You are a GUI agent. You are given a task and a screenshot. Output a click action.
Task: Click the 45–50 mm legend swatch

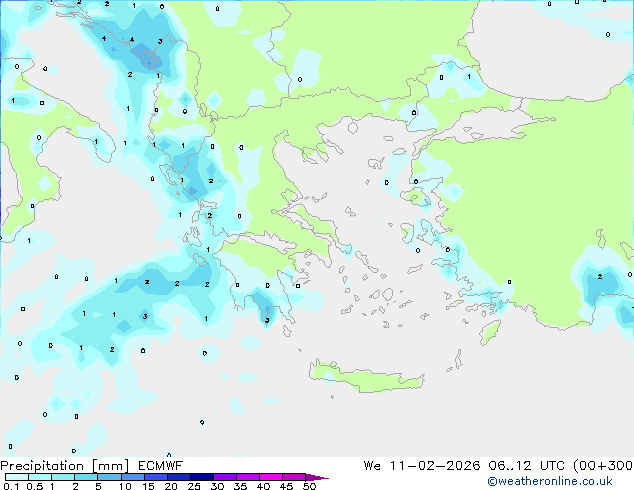pyautogui.click(x=294, y=477)
